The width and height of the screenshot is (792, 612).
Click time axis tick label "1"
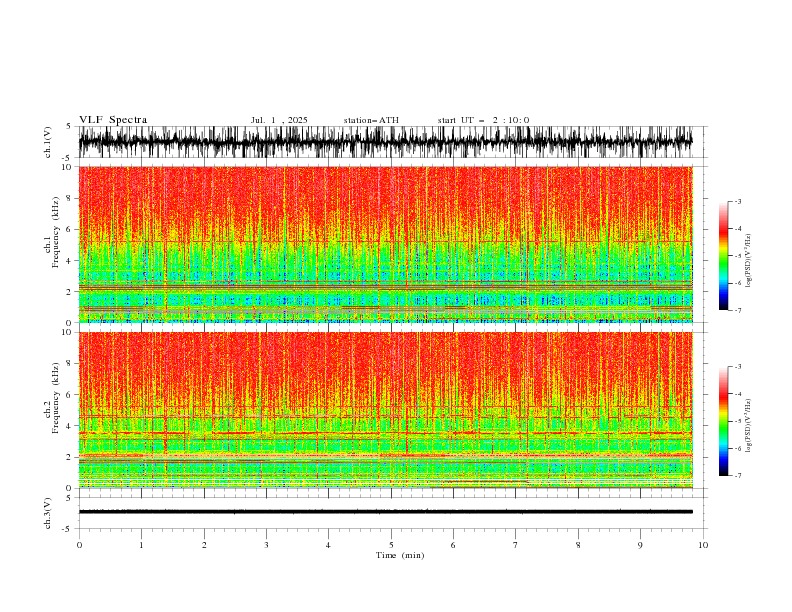pos(141,545)
